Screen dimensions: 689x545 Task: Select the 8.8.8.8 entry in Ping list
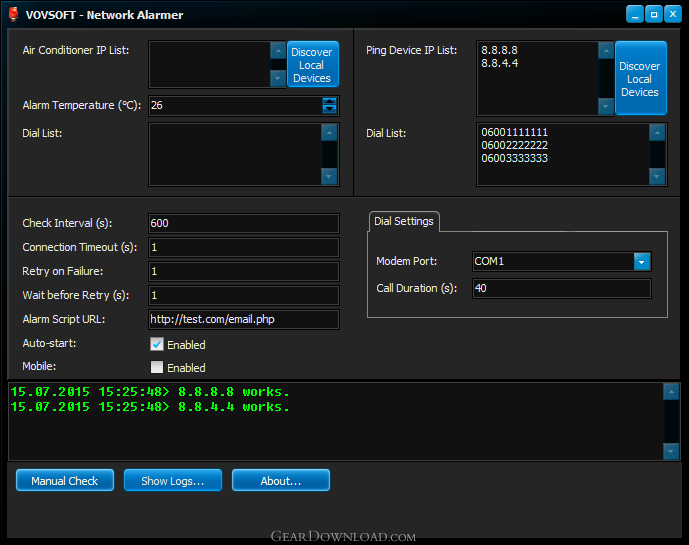499,50
